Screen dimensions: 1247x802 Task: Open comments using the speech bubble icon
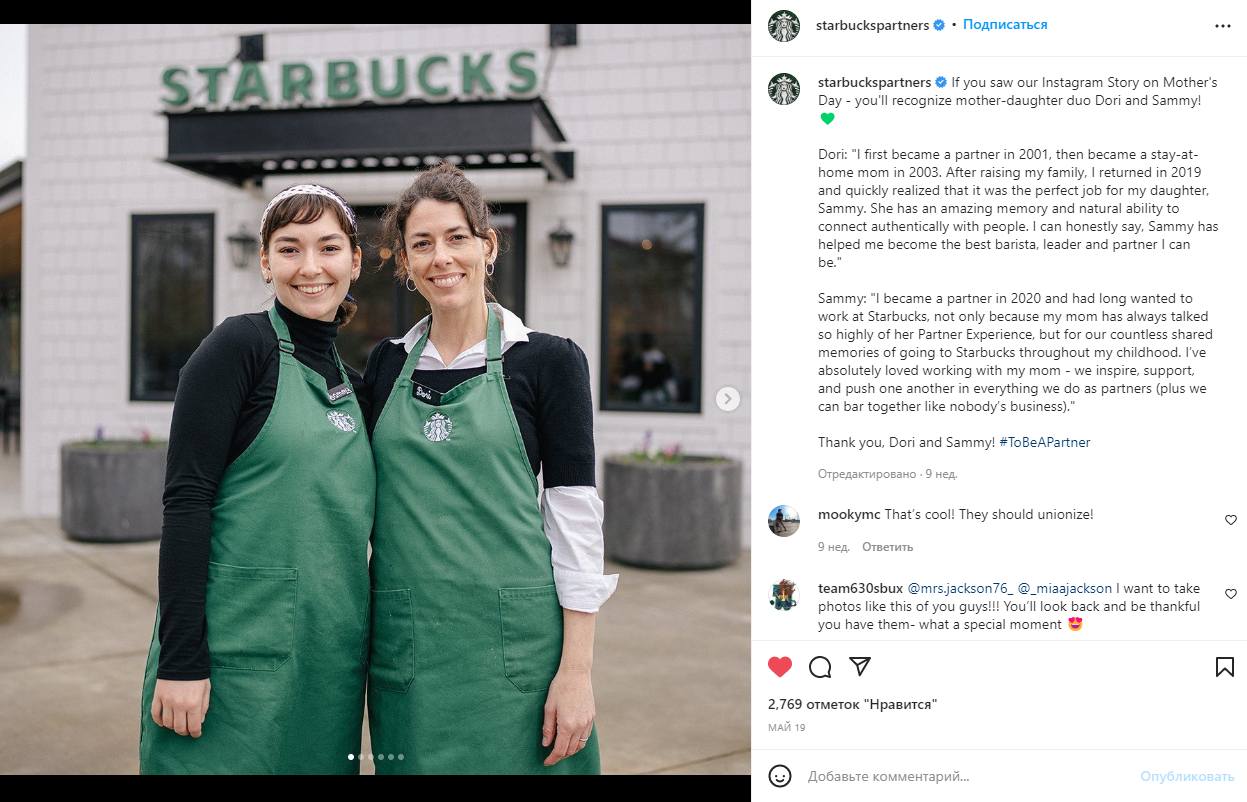[820, 667]
